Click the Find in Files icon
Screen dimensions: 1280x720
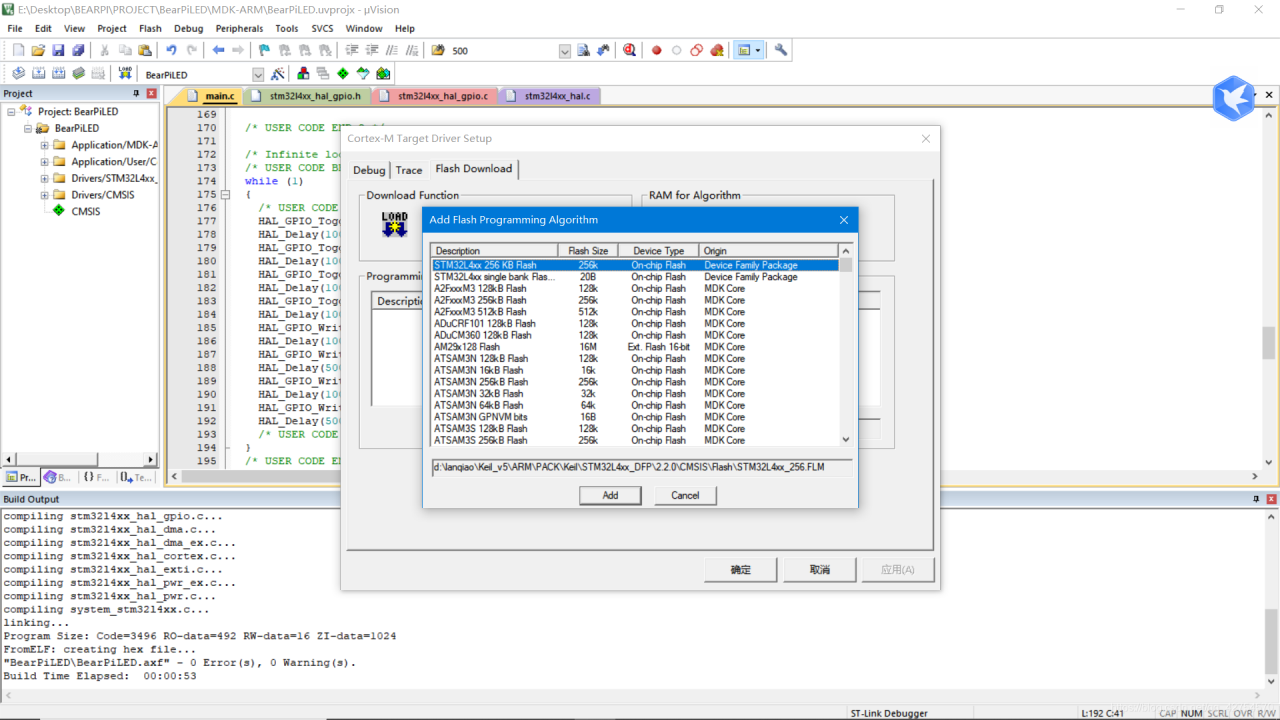(438, 50)
